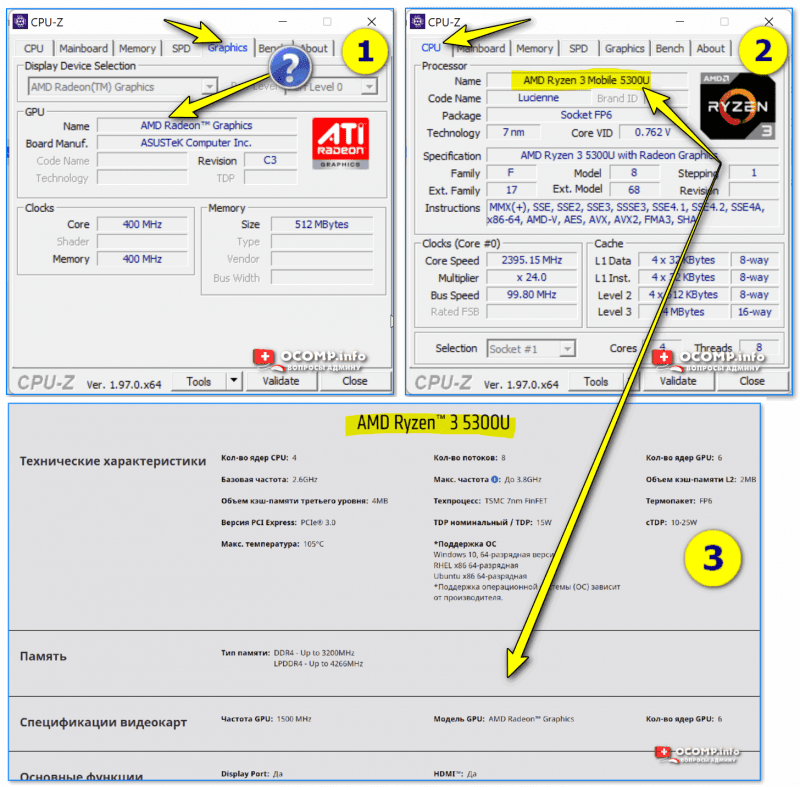Expand the Display Device Selection dropdown
The image size is (800, 787).
pyautogui.click(x=209, y=87)
